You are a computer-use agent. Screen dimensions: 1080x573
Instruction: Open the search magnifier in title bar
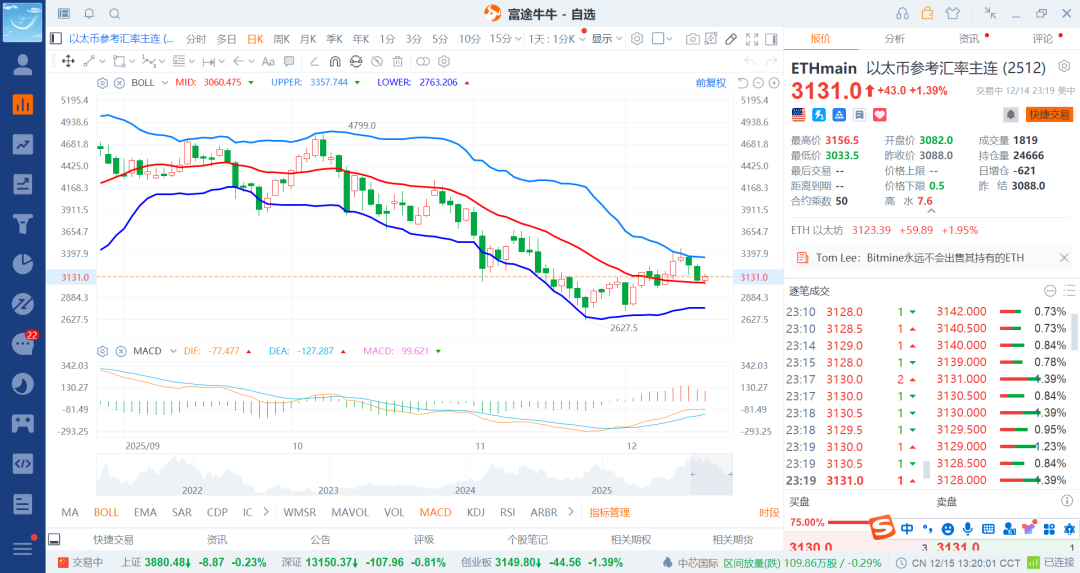point(115,14)
